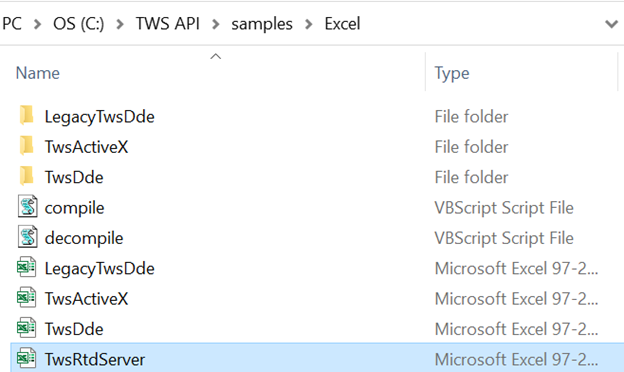
Task: Click the LegacyTwsDde Excel workbook icon
Action: tap(27, 267)
